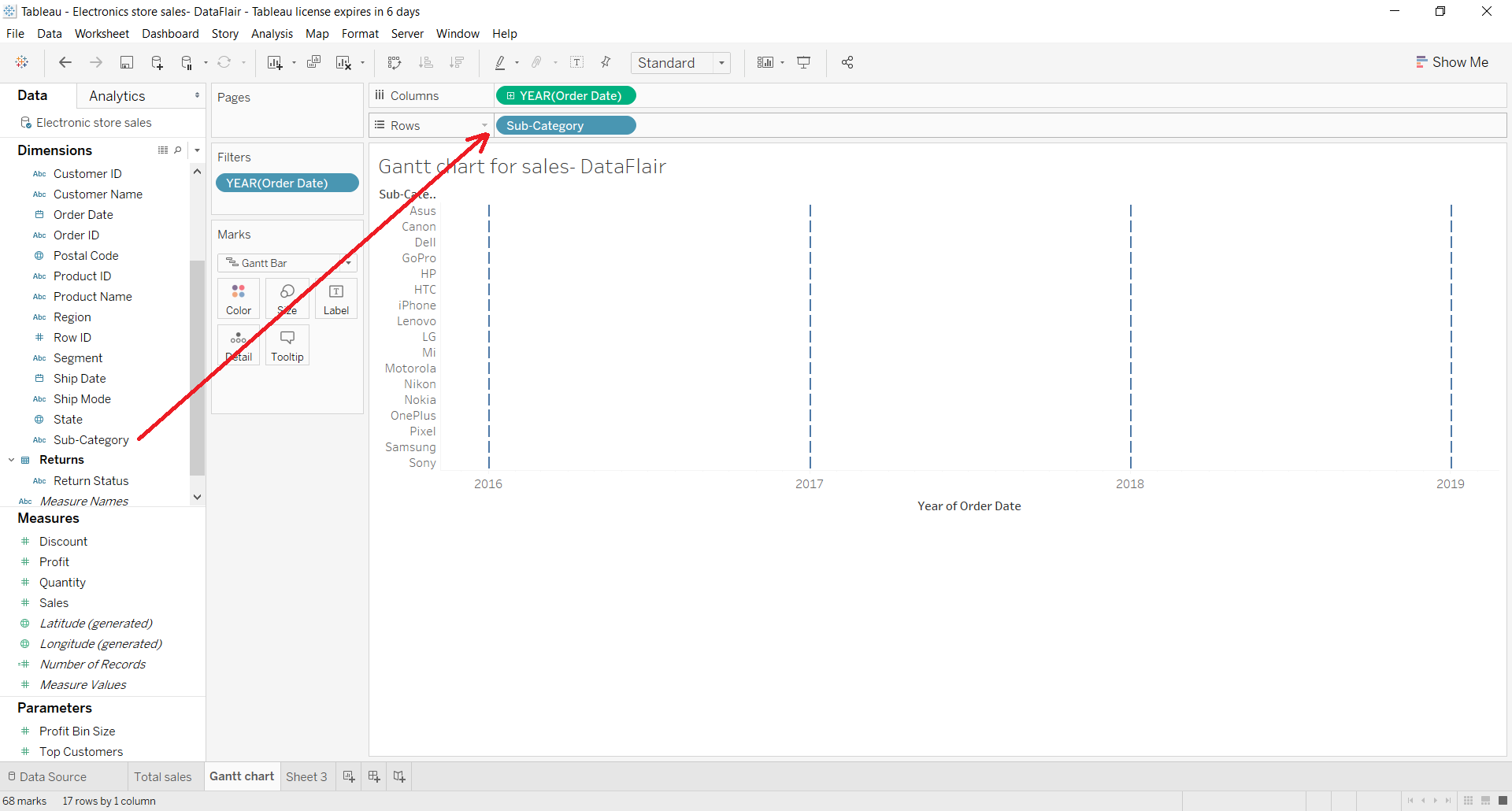This screenshot has height=811, width=1512.
Task: Toggle the Highlight tool in the toolbar
Action: click(x=502, y=62)
